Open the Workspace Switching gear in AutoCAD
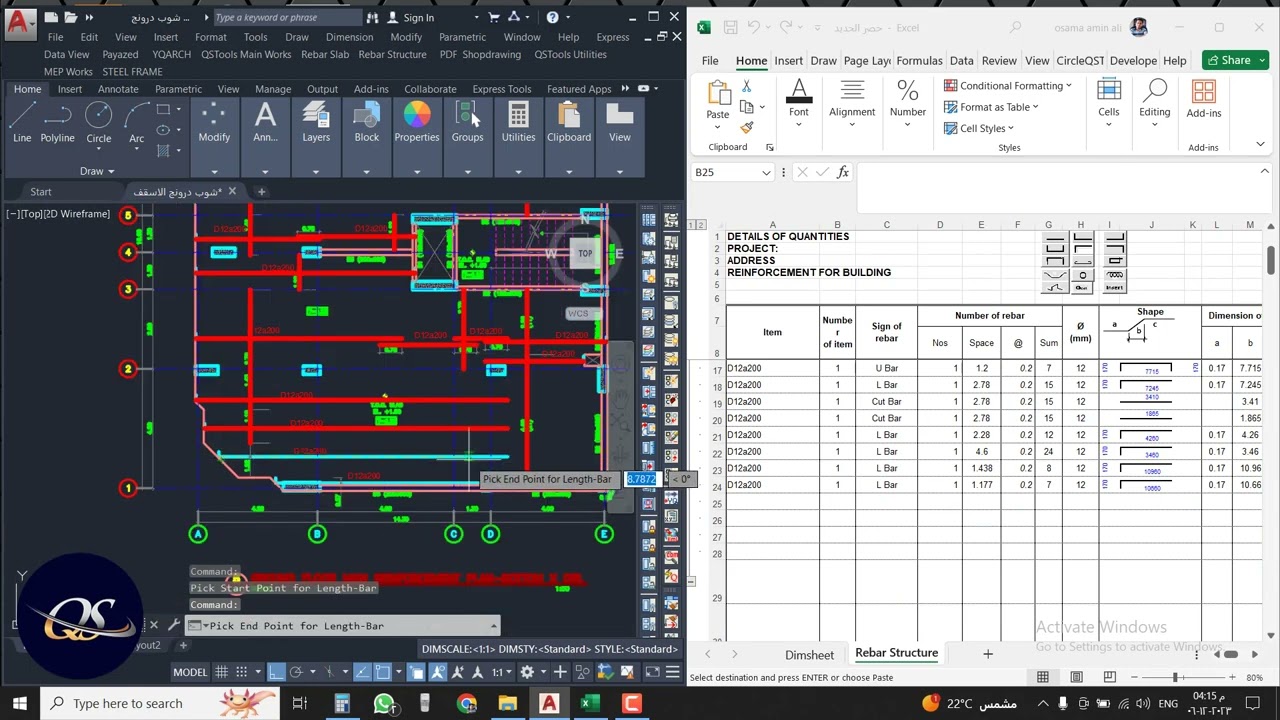The image size is (1280, 720). click(x=527, y=672)
